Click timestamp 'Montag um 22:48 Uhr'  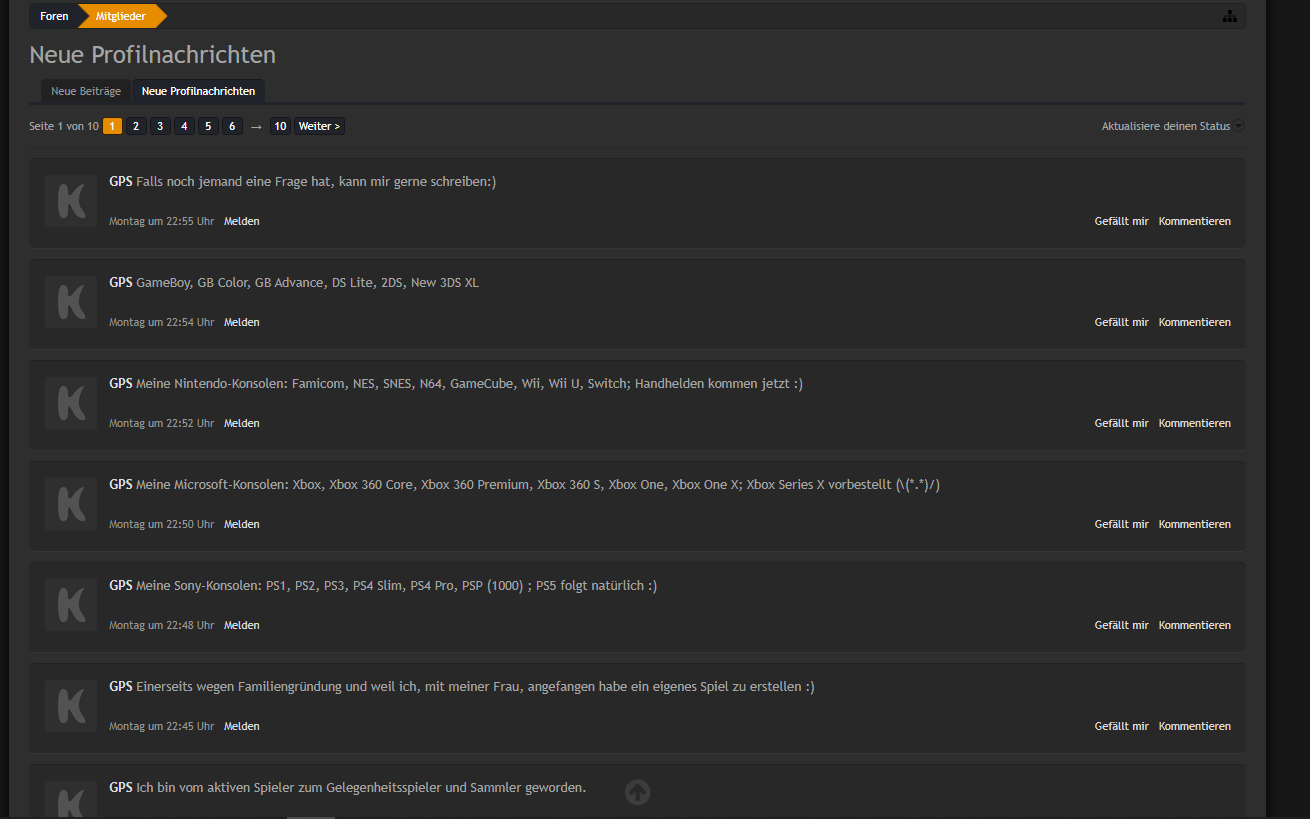(161, 625)
